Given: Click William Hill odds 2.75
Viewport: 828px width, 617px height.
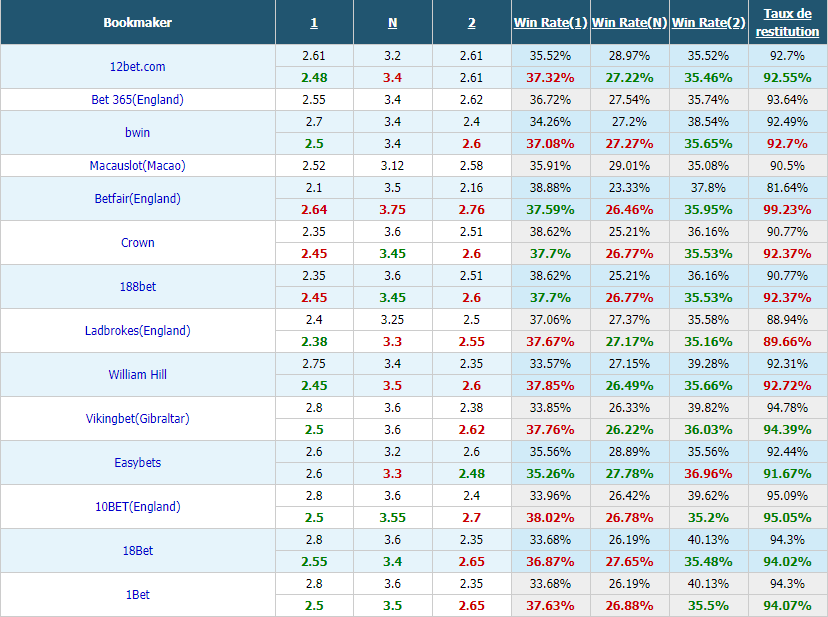Looking at the screenshot, I should point(314,363).
